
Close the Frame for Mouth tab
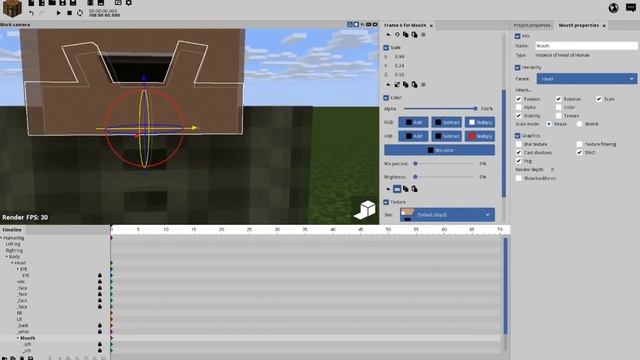pyautogui.click(x=431, y=26)
